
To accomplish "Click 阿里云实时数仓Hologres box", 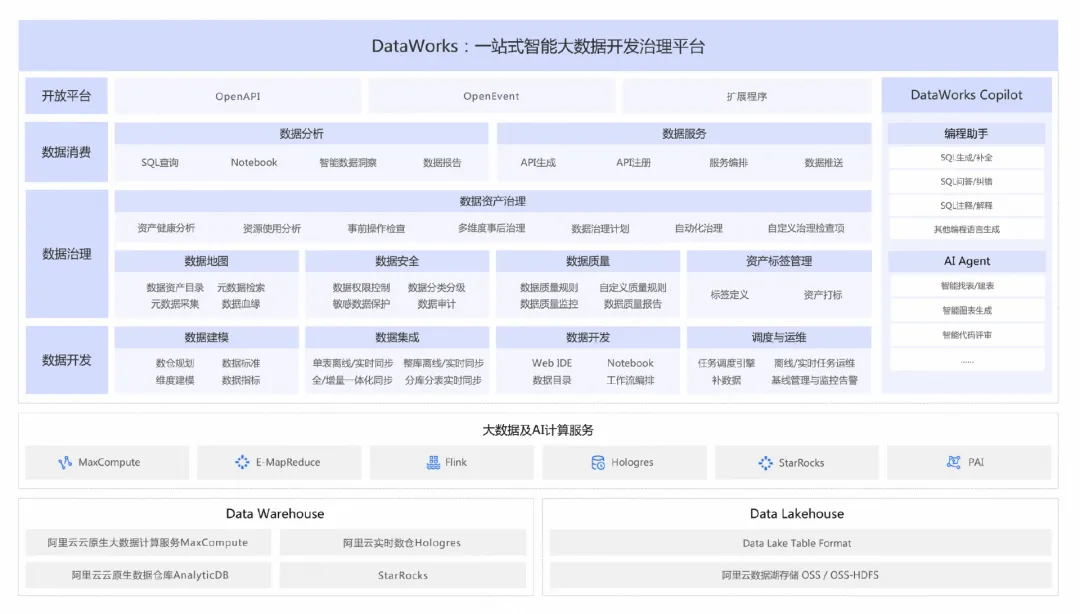I will [x=402, y=543].
